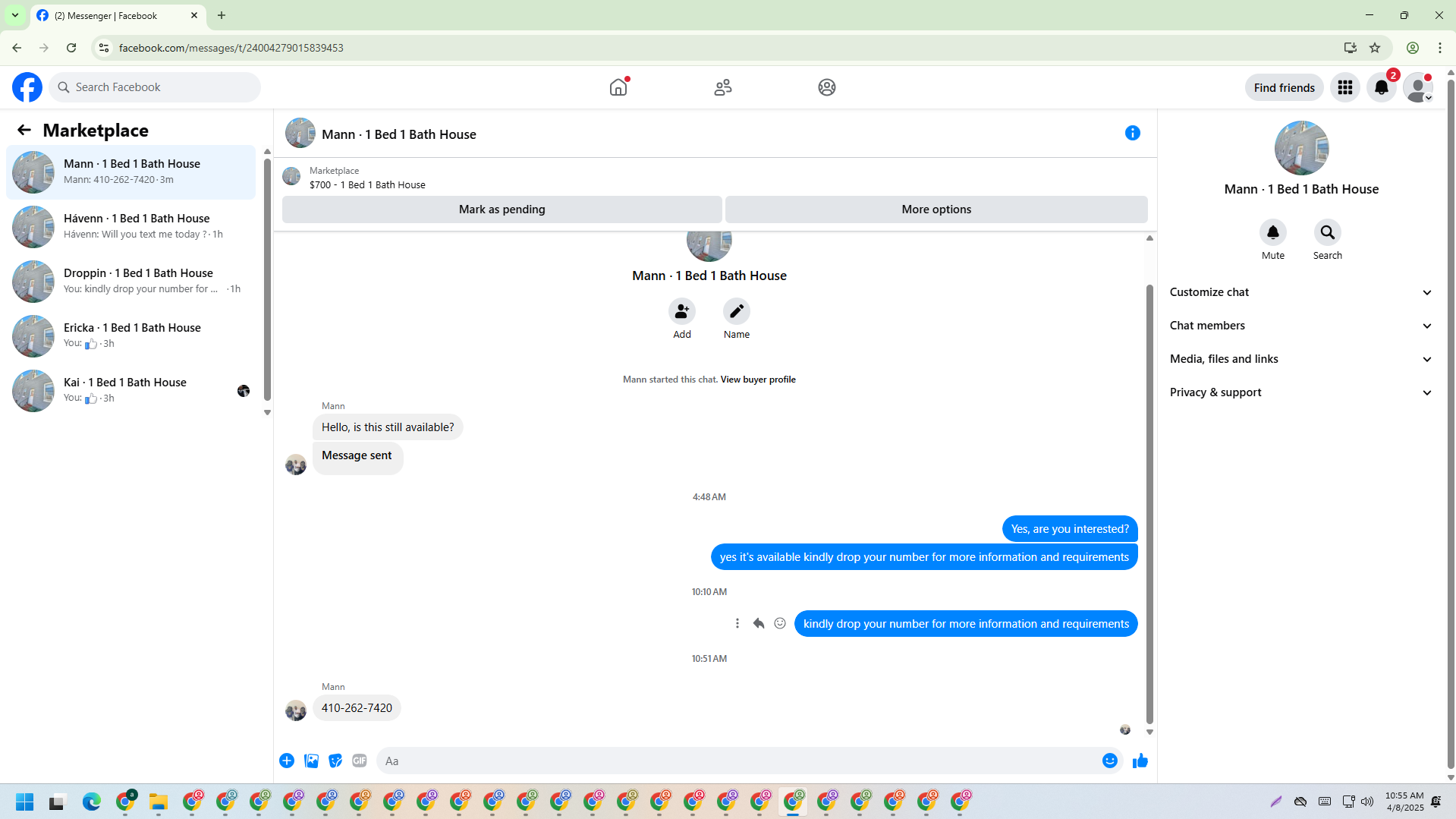The width and height of the screenshot is (1456, 819).
Task: Open the Groups icon in top navigation
Action: tap(827, 87)
